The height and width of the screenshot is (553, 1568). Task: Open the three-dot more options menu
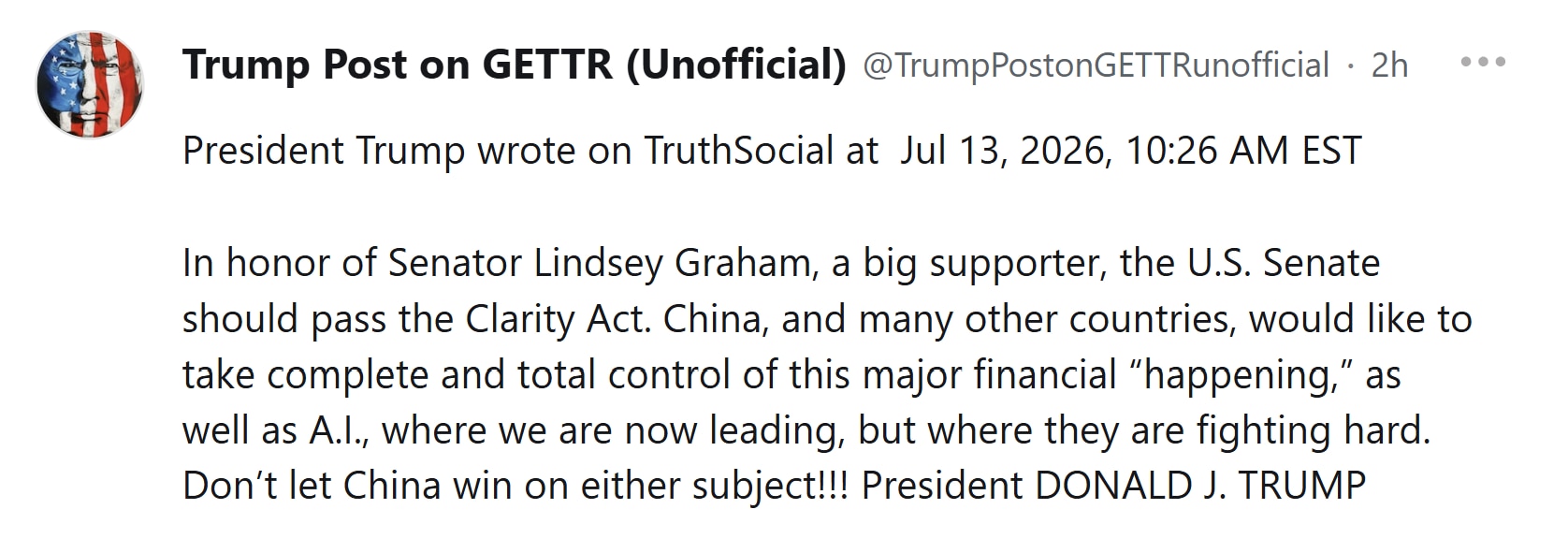1483,63
